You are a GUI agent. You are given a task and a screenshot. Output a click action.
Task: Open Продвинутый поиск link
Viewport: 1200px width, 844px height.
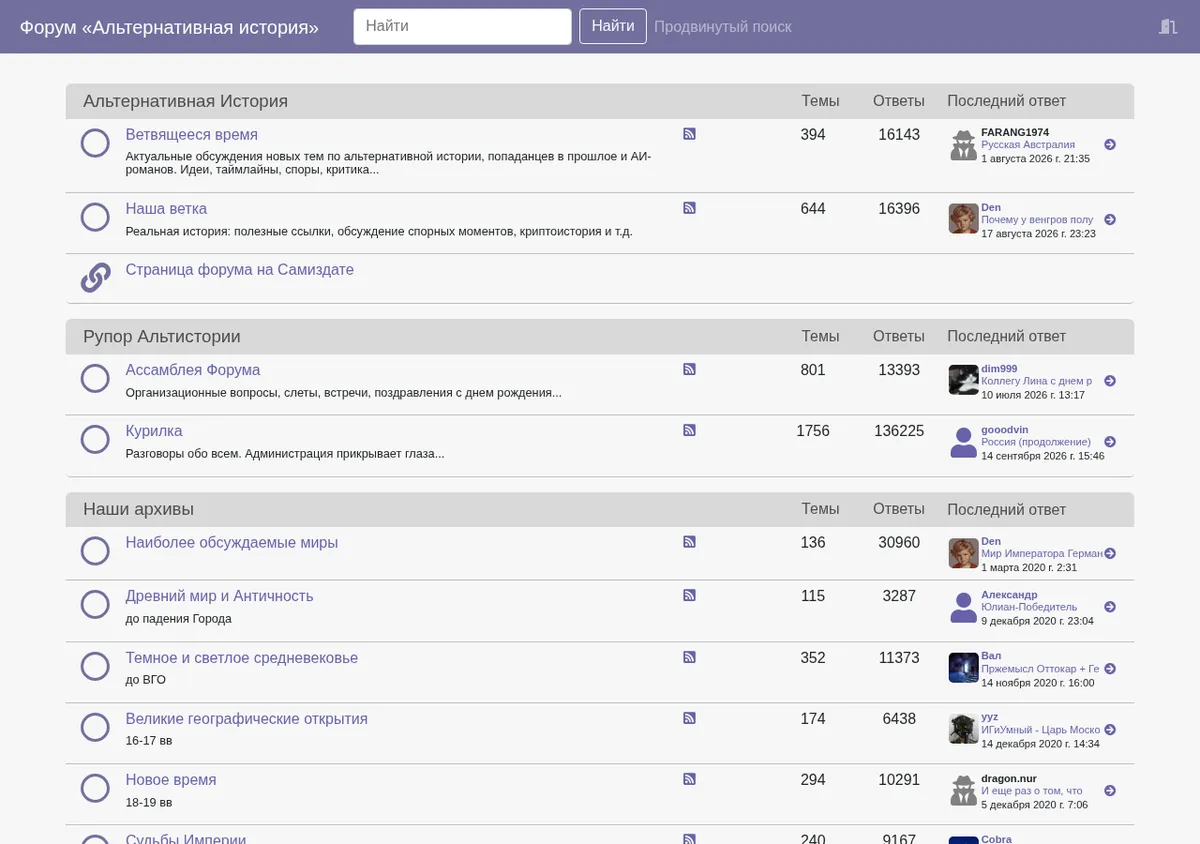coord(723,27)
